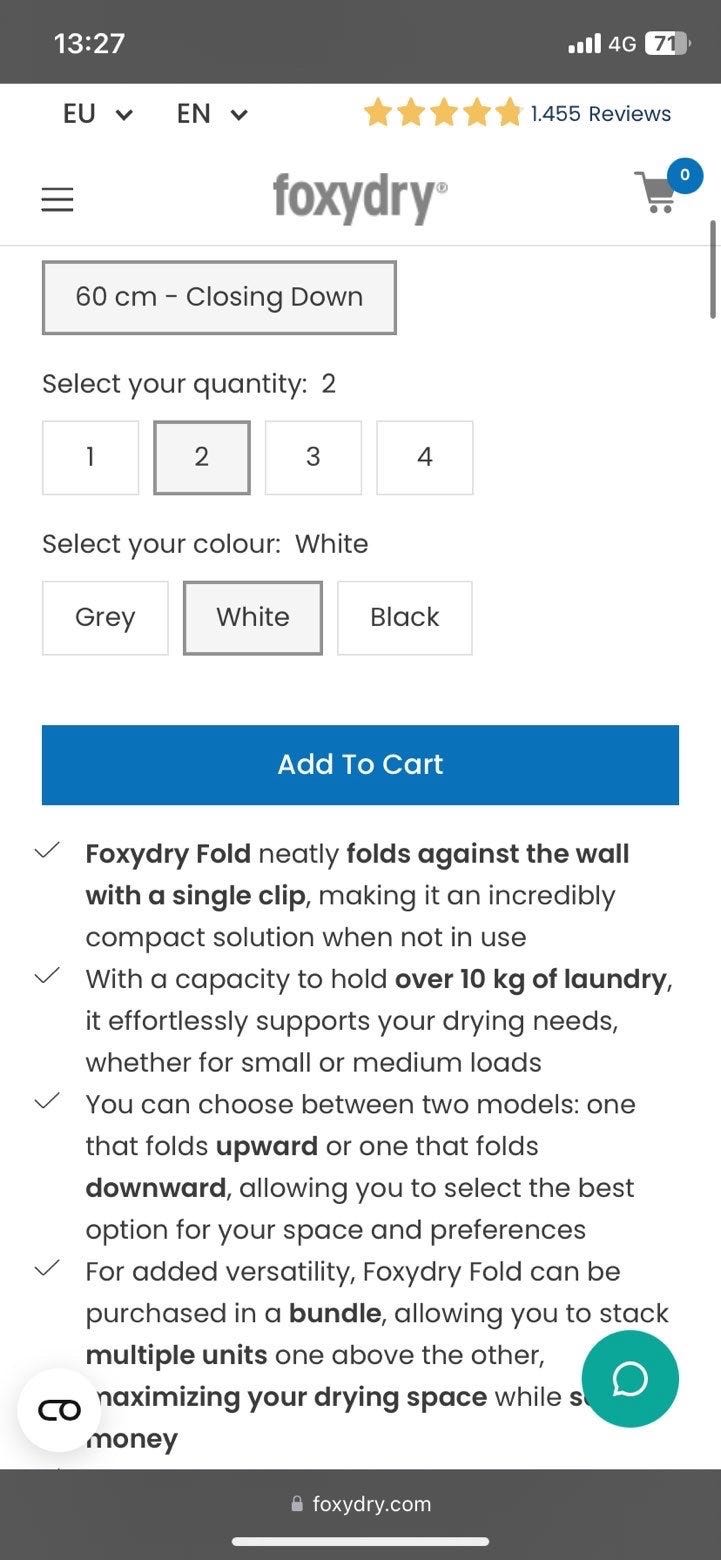Open the hamburger menu
This screenshot has width=721, height=1560.
tap(57, 201)
